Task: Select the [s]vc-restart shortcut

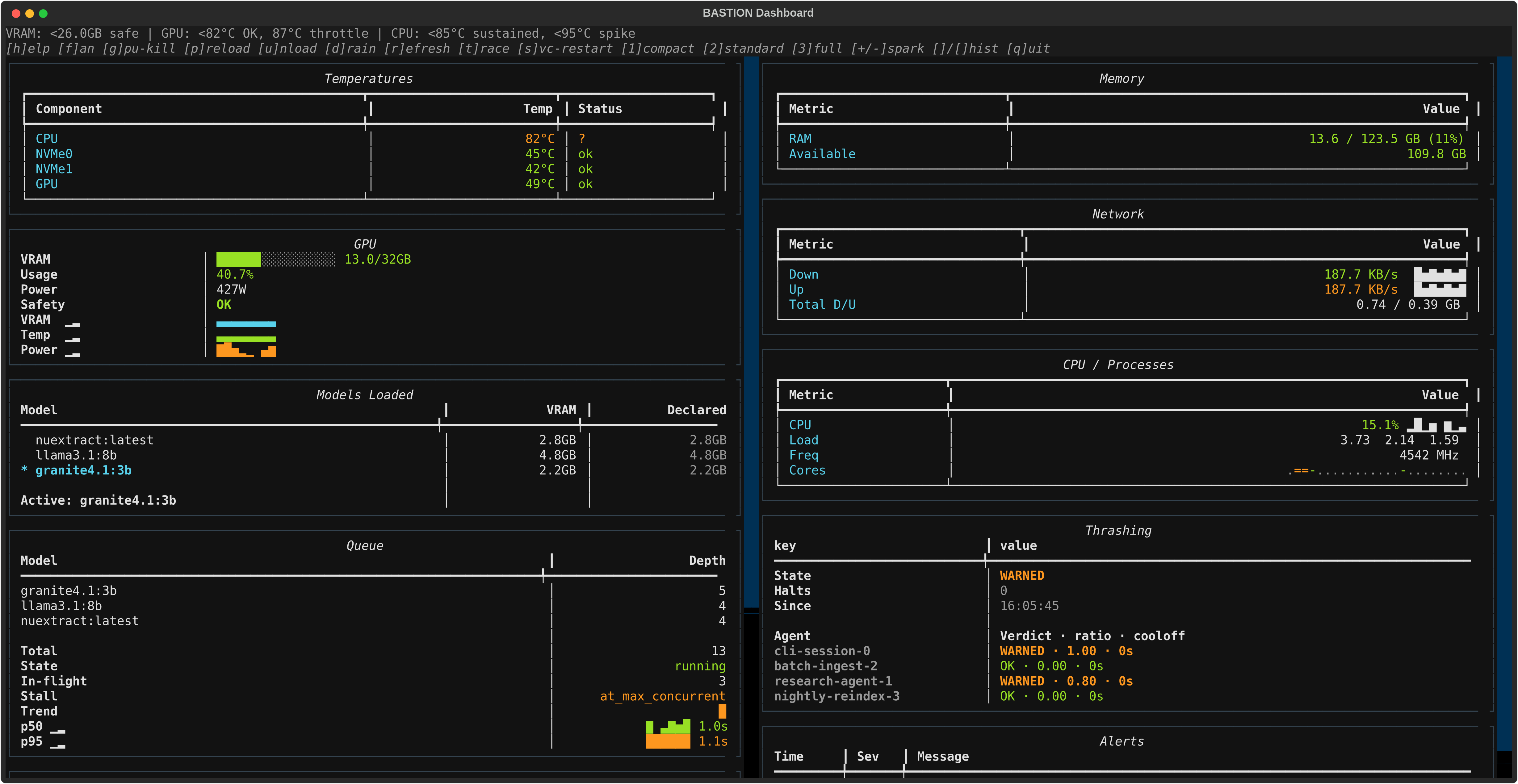Action: (x=565, y=48)
